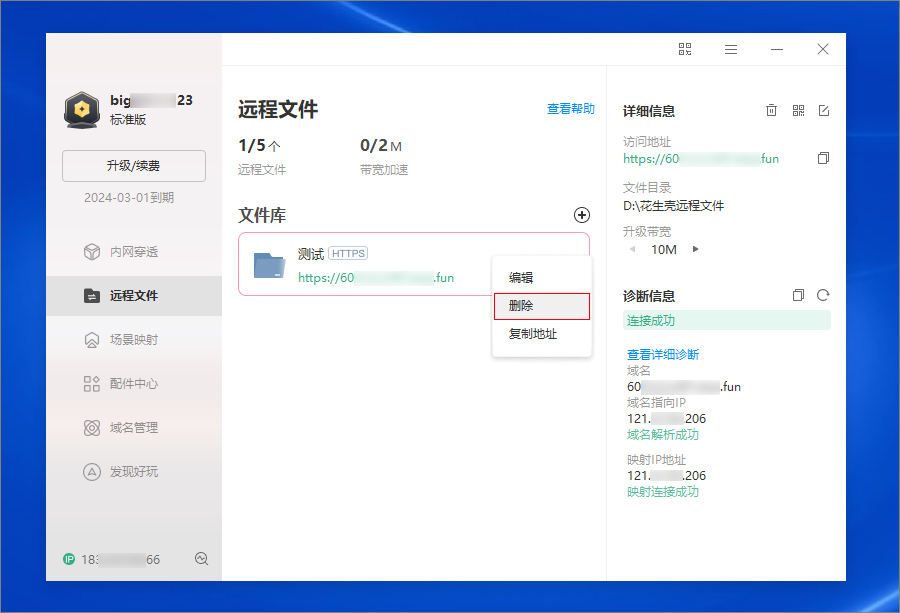Minimize the application window
This screenshot has height=613, width=900.
click(777, 49)
